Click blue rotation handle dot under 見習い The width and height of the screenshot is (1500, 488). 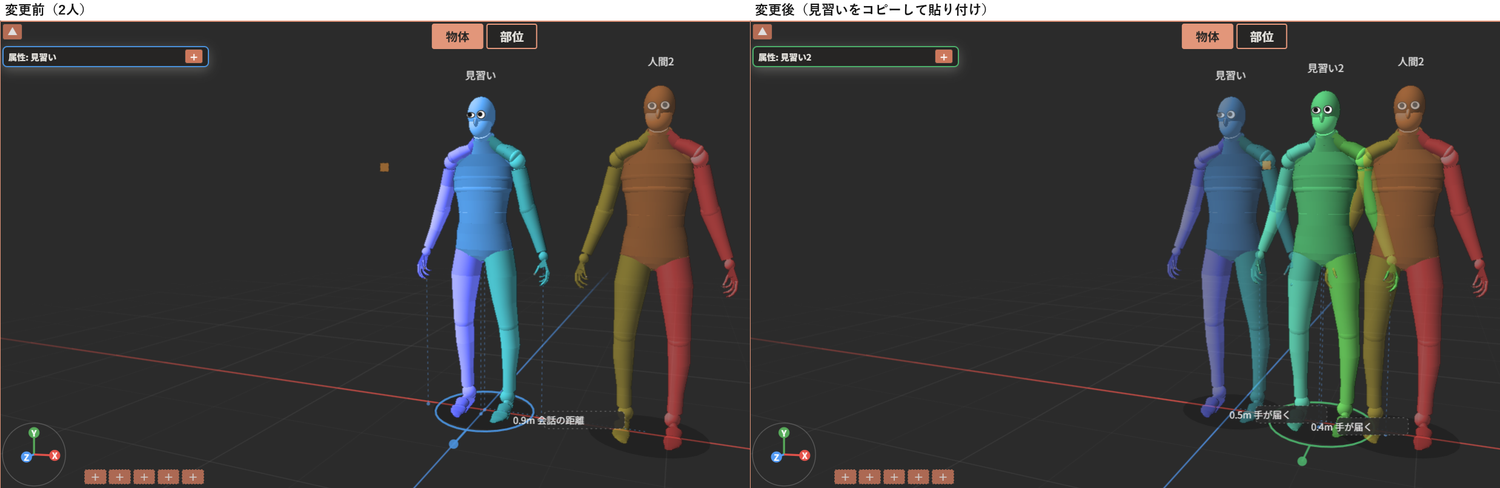tap(453, 443)
